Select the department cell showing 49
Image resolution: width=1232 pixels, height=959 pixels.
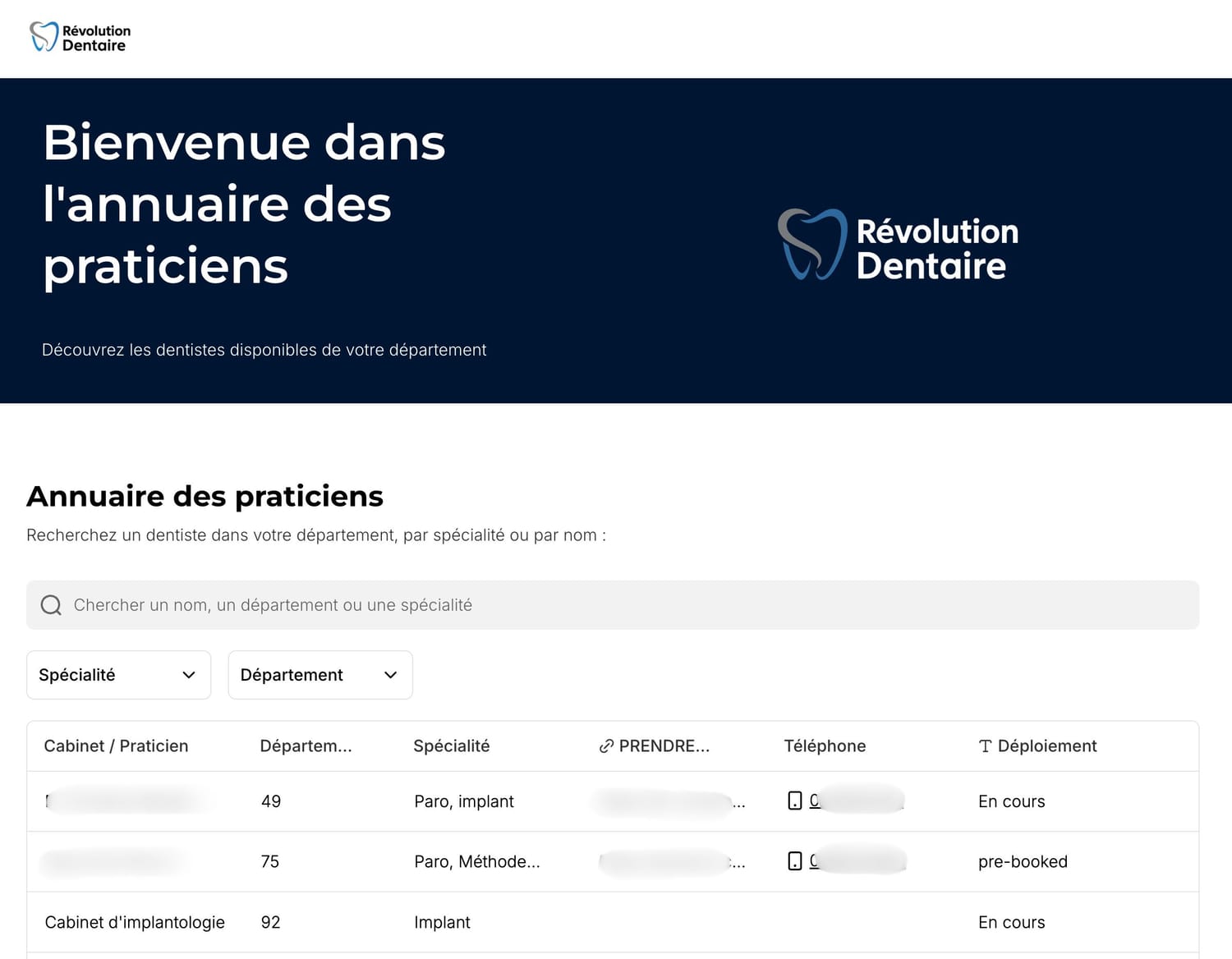(271, 801)
